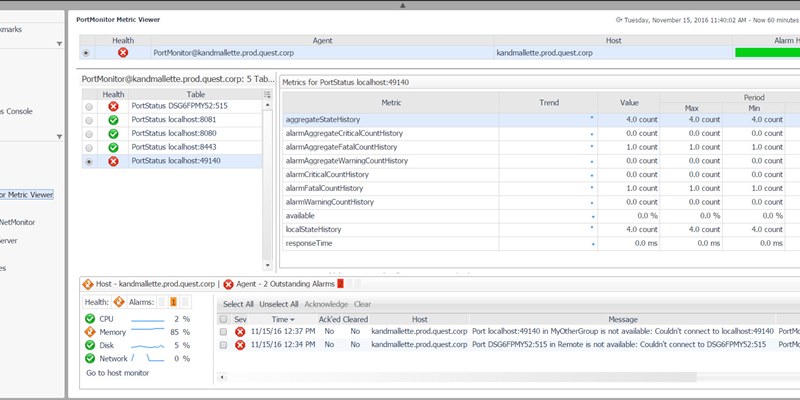
Task: Check the 12:34 PM alarm checkbox
Action: [224, 344]
